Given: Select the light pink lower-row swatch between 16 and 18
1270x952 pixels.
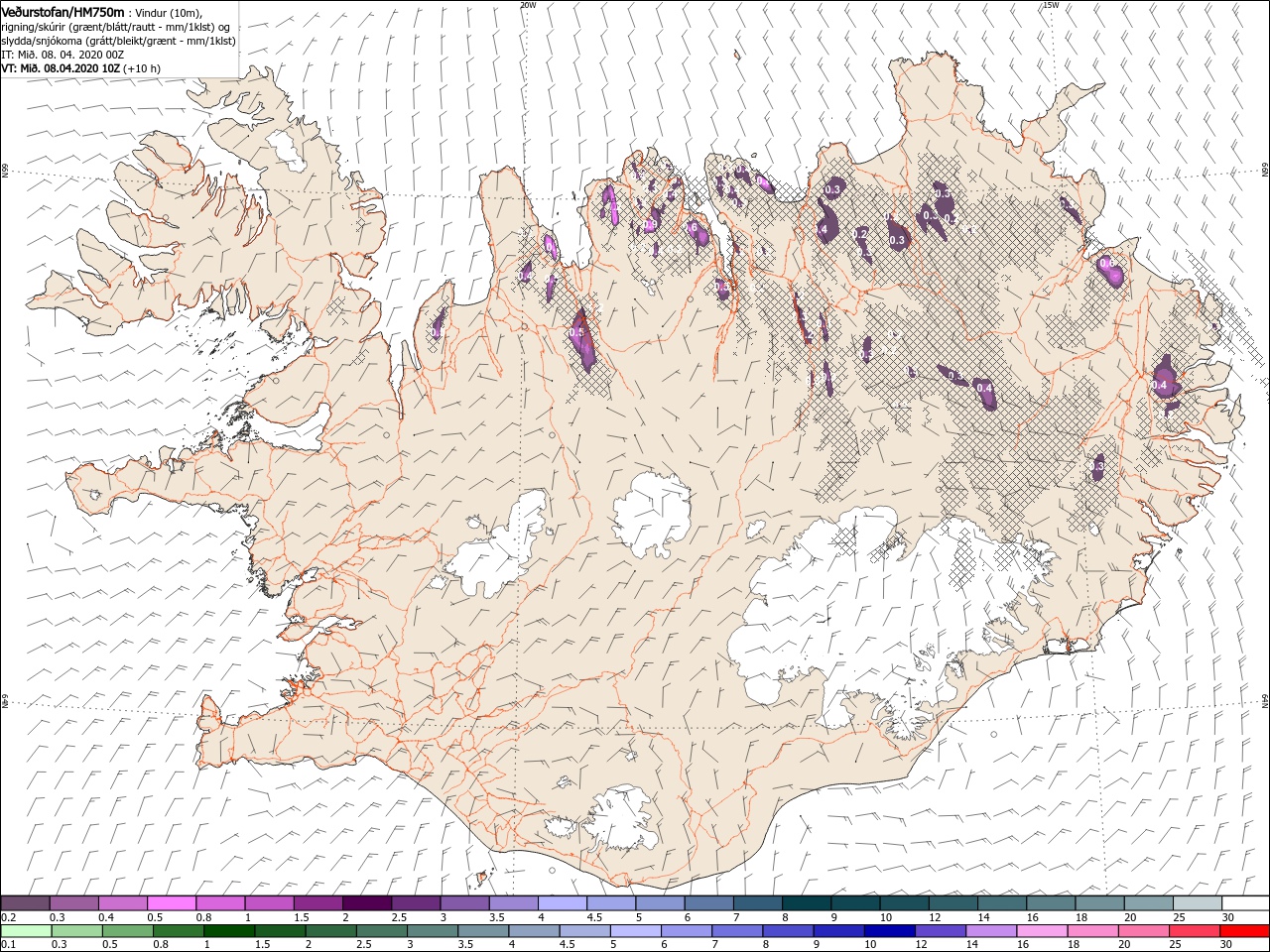Looking at the screenshot, I should coord(1040,931).
